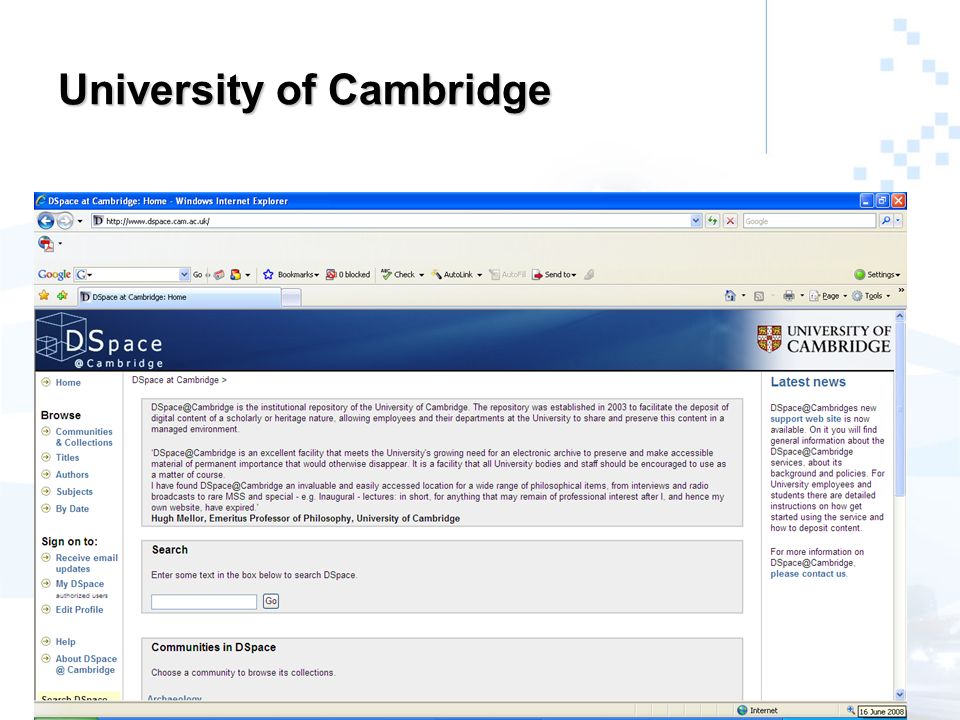Click the page scrollbar up arrow

(900, 316)
